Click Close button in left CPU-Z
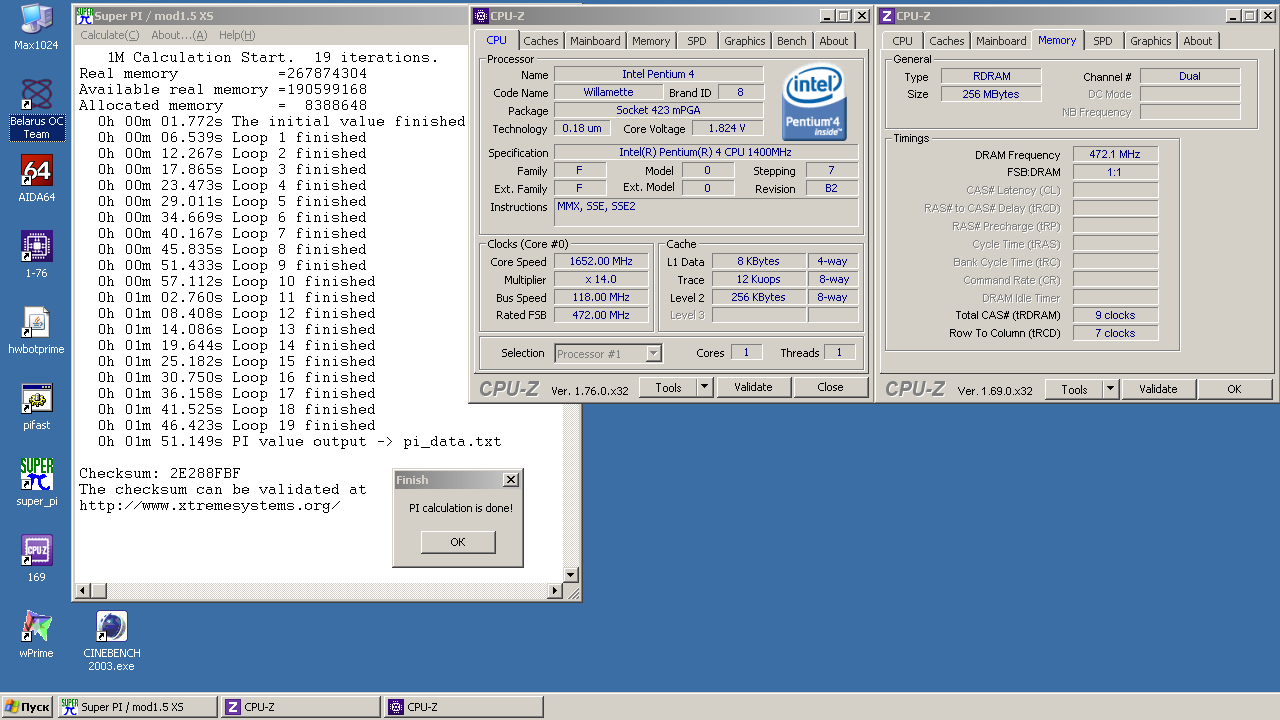 click(830, 387)
